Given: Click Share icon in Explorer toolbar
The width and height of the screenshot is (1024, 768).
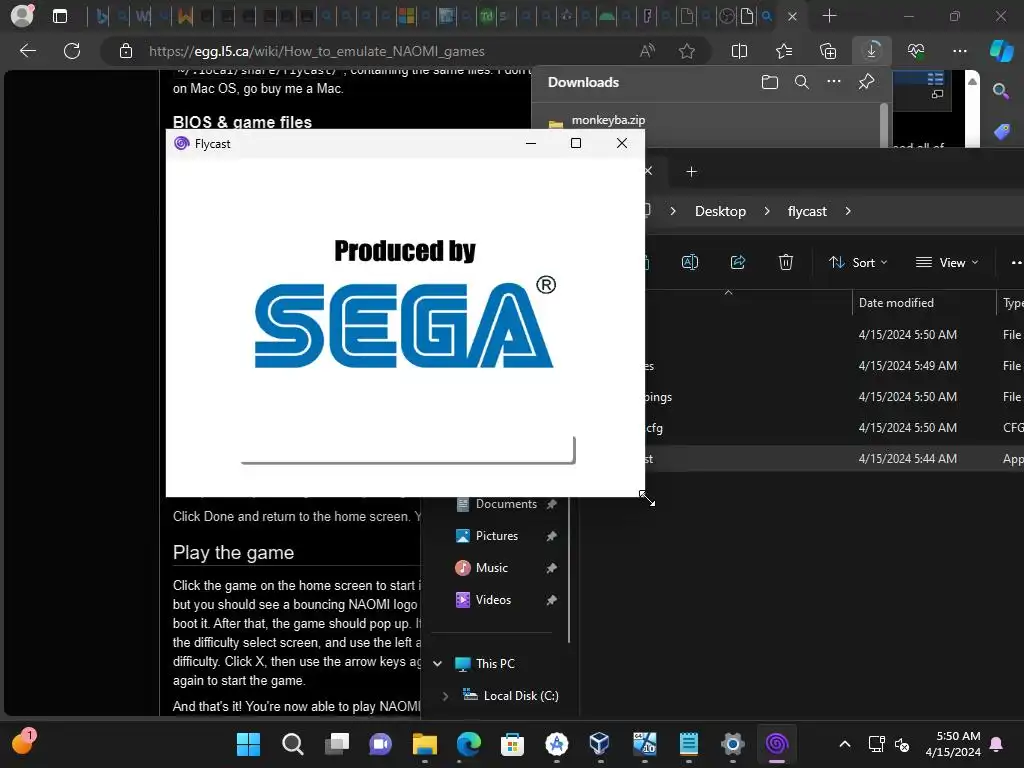Looking at the screenshot, I should (738, 263).
